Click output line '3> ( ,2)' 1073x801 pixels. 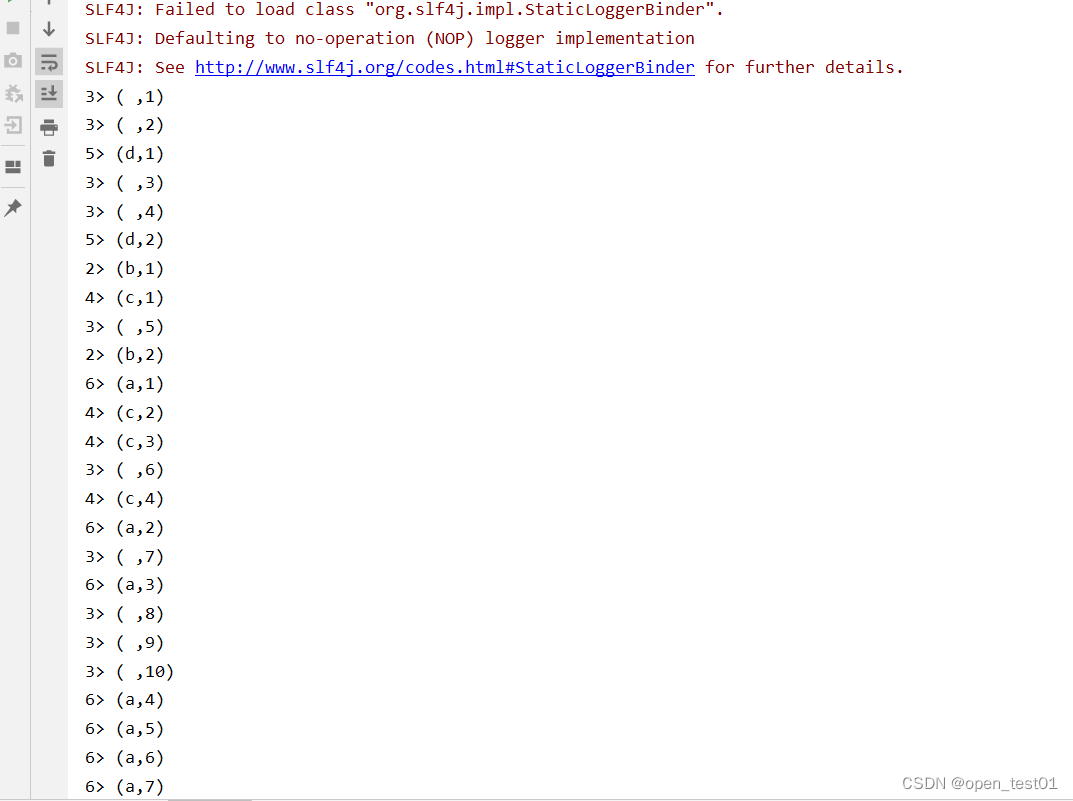pyautogui.click(x=125, y=125)
